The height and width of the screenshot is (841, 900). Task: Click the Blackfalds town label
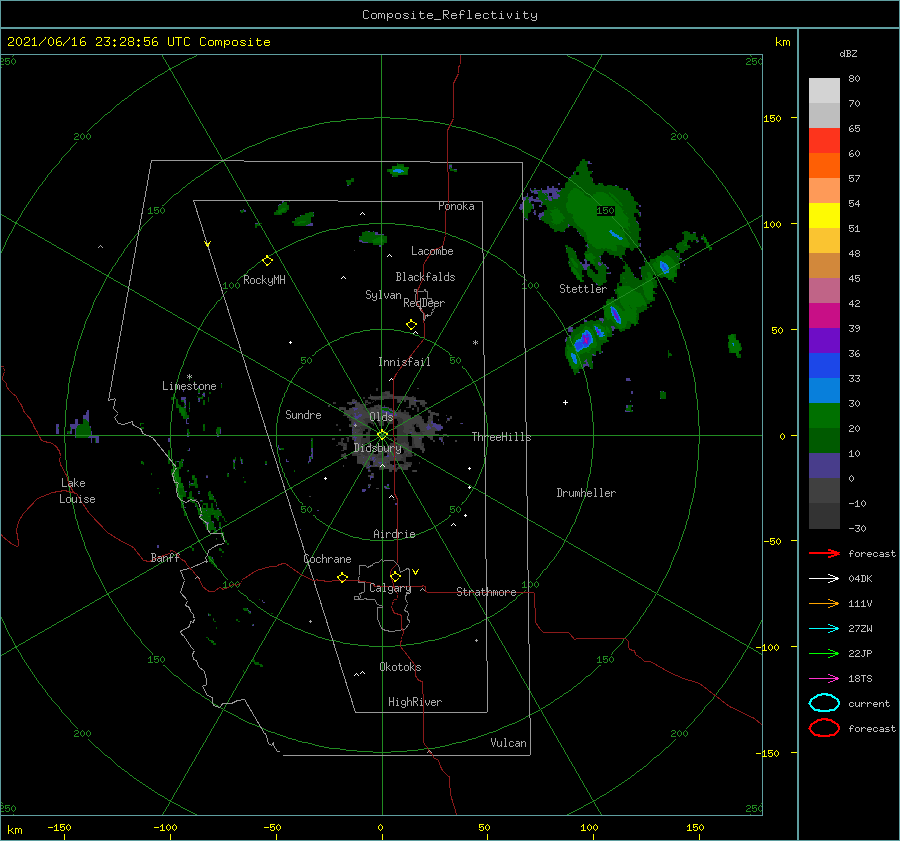(x=425, y=277)
